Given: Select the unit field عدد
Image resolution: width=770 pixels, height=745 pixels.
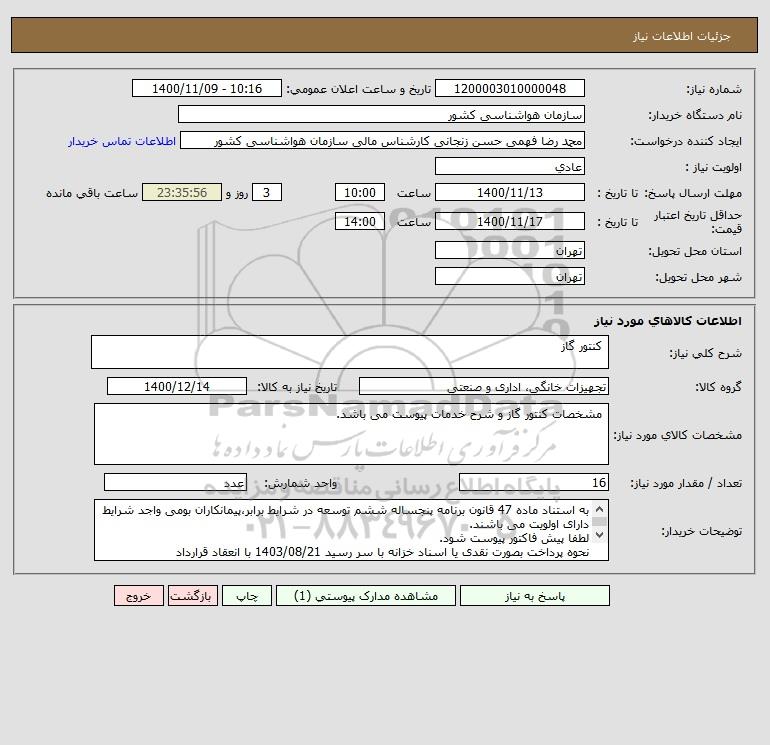Looking at the screenshot, I should [175, 482].
